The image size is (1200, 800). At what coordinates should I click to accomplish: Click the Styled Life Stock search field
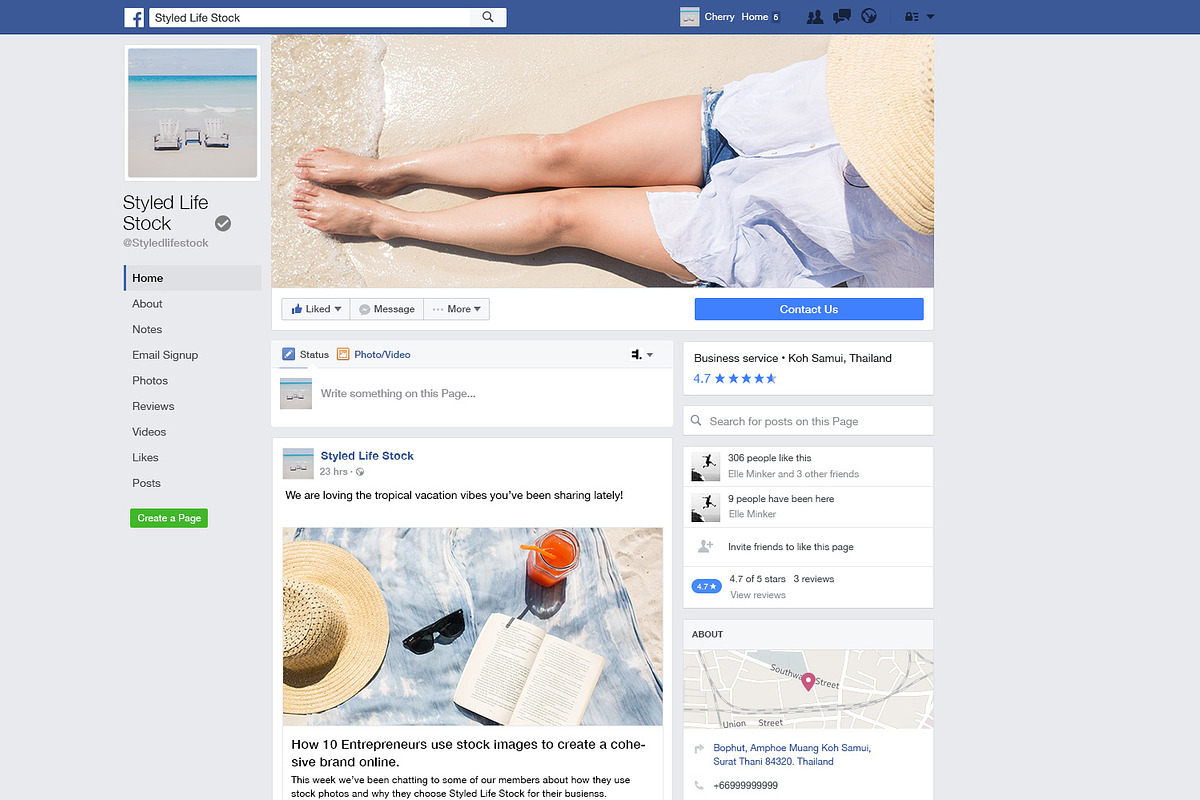[310, 17]
